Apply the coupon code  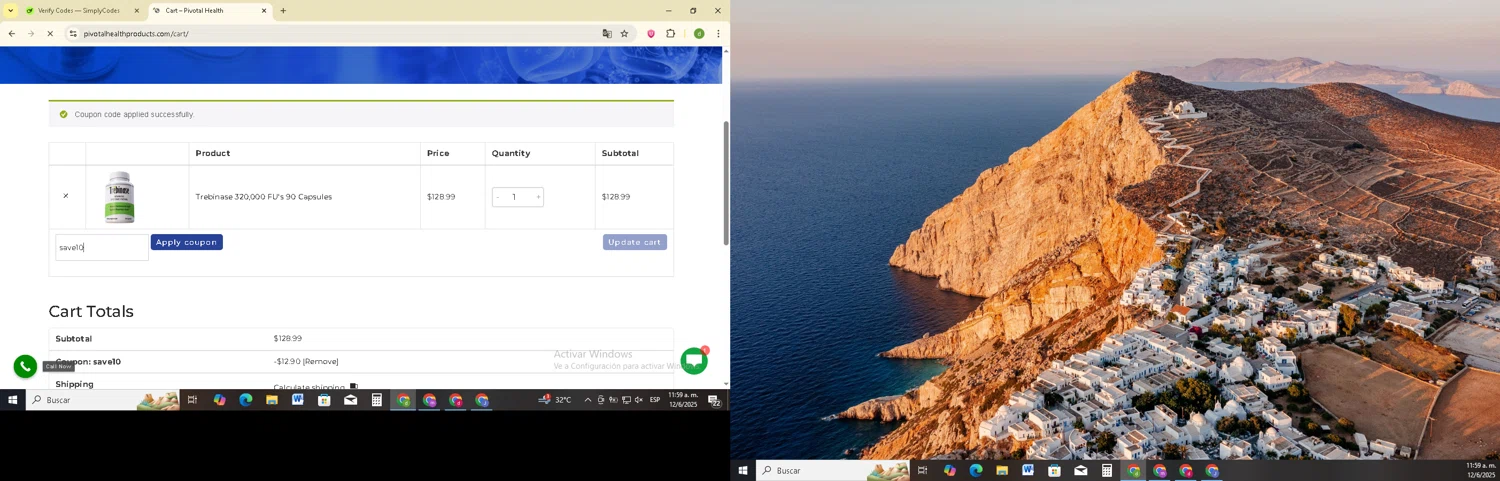186,242
